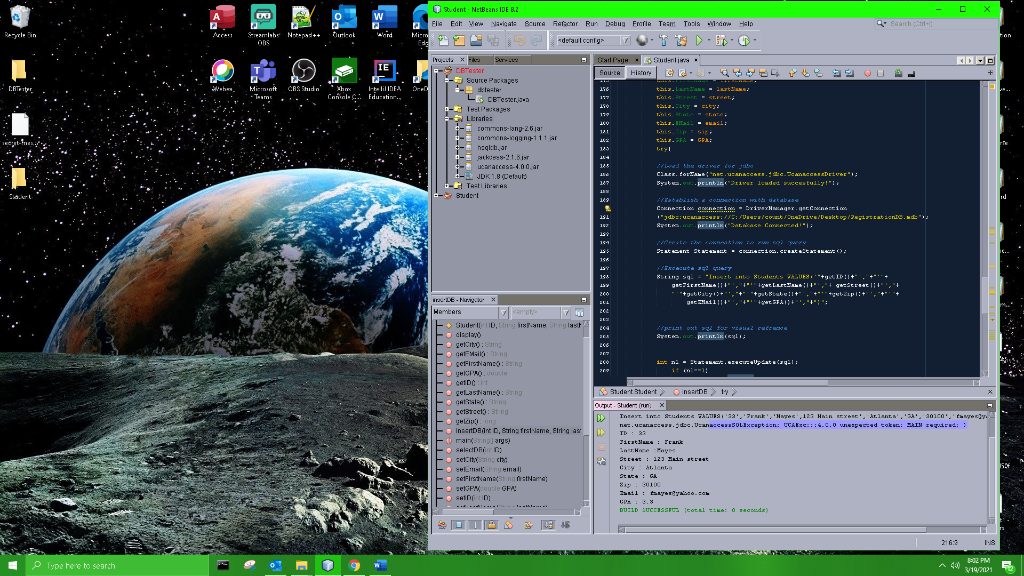This screenshot has width=1024, height=576.
Task: Open Output settings icon in Output sidebar
Action: [x=601, y=461]
